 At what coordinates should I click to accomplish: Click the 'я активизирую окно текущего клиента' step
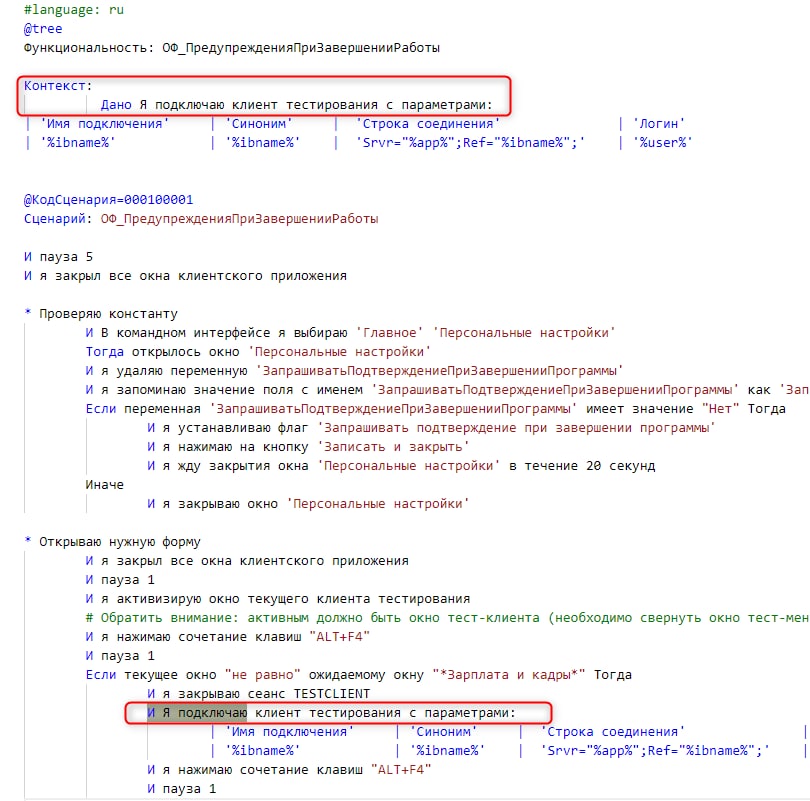[x=278, y=599]
